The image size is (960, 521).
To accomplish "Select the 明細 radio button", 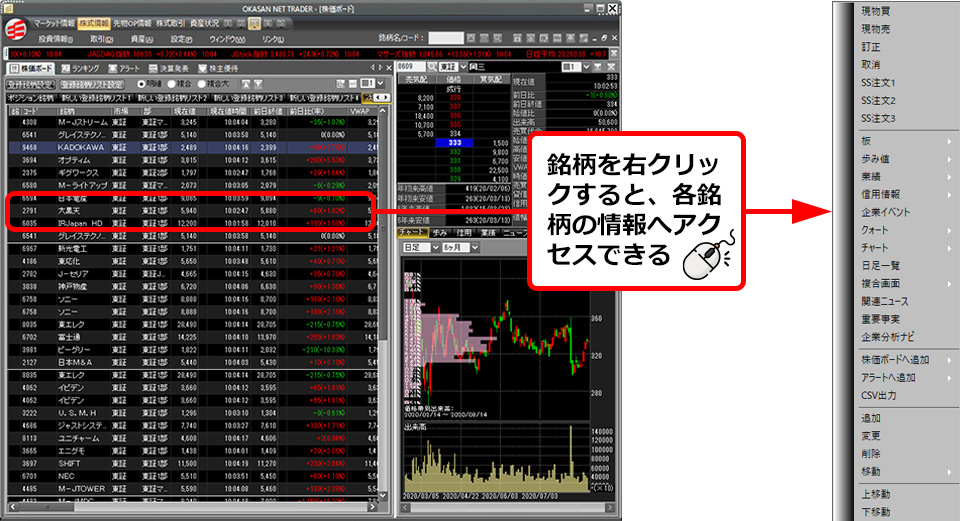I will (141, 84).
